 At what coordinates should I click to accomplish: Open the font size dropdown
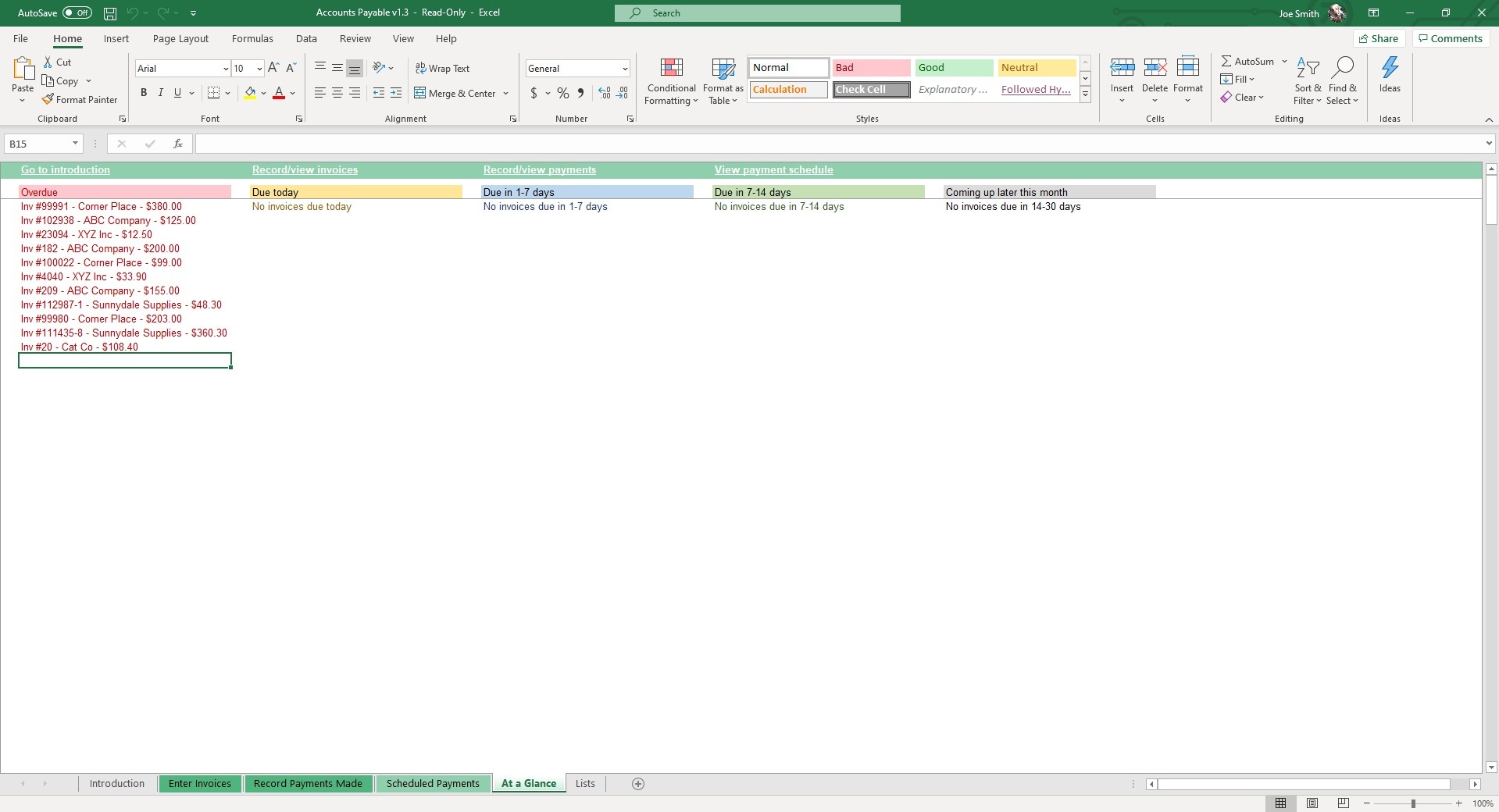click(259, 69)
